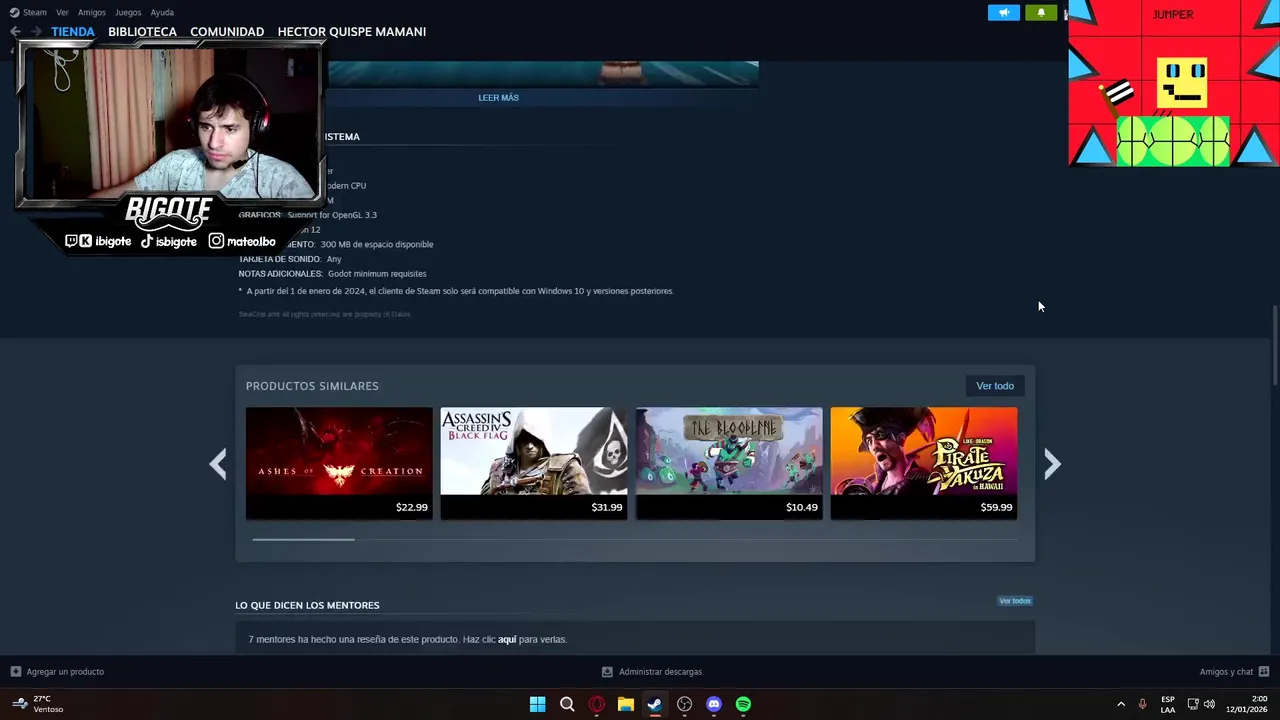Switch to the BIBLIOTECA tab
Image resolution: width=1280 pixels, height=720 pixels.
pos(142,31)
